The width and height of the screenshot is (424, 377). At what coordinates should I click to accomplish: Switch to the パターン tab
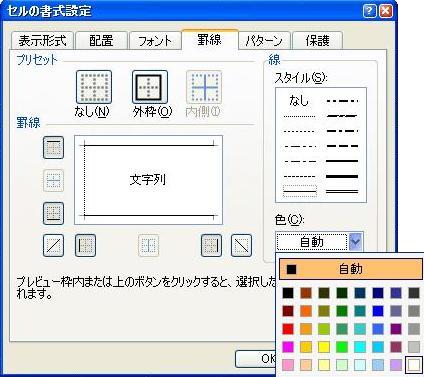click(x=264, y=41)
